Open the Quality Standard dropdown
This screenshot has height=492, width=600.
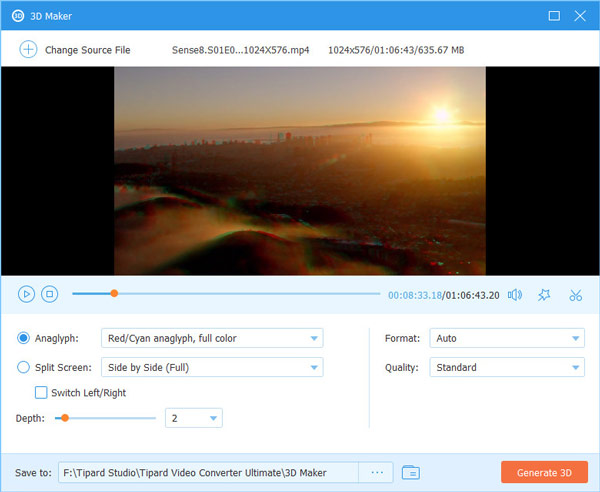tap(507, 367)
